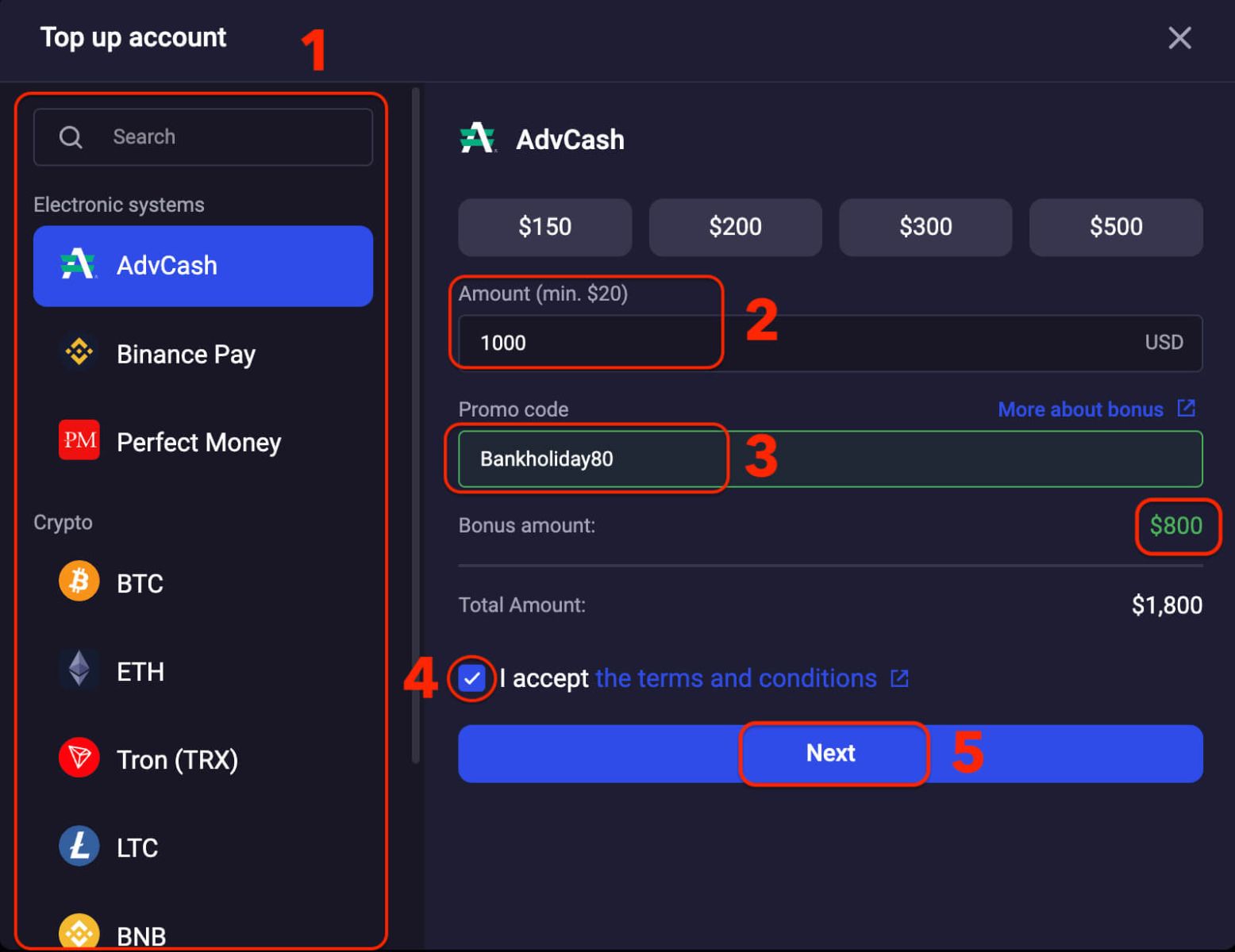Screen dimensions: 1235x952
Task: Open the More about bonus page
Action: tap(1079, 409)
